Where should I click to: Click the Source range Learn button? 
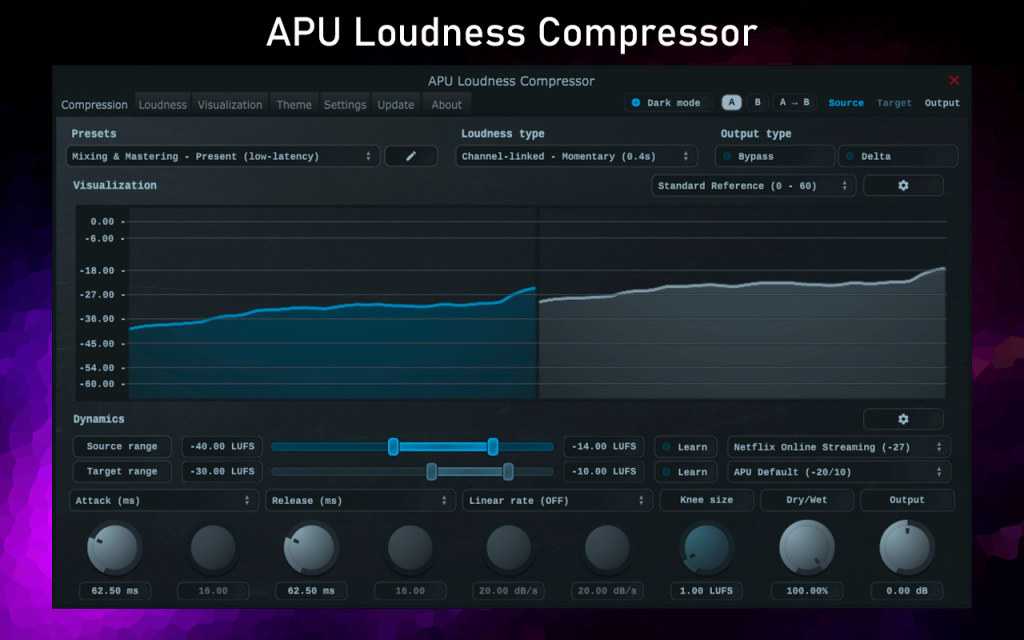(686, 447)
